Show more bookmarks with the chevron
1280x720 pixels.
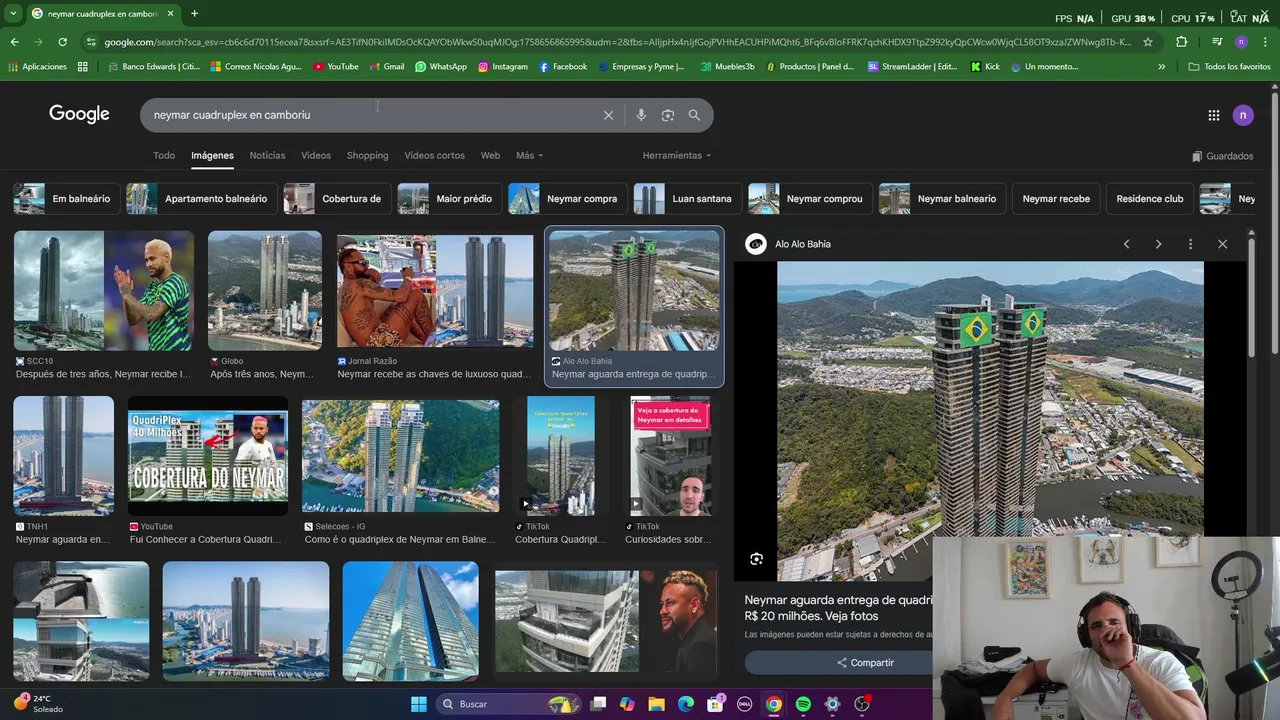click(1161, 67)
